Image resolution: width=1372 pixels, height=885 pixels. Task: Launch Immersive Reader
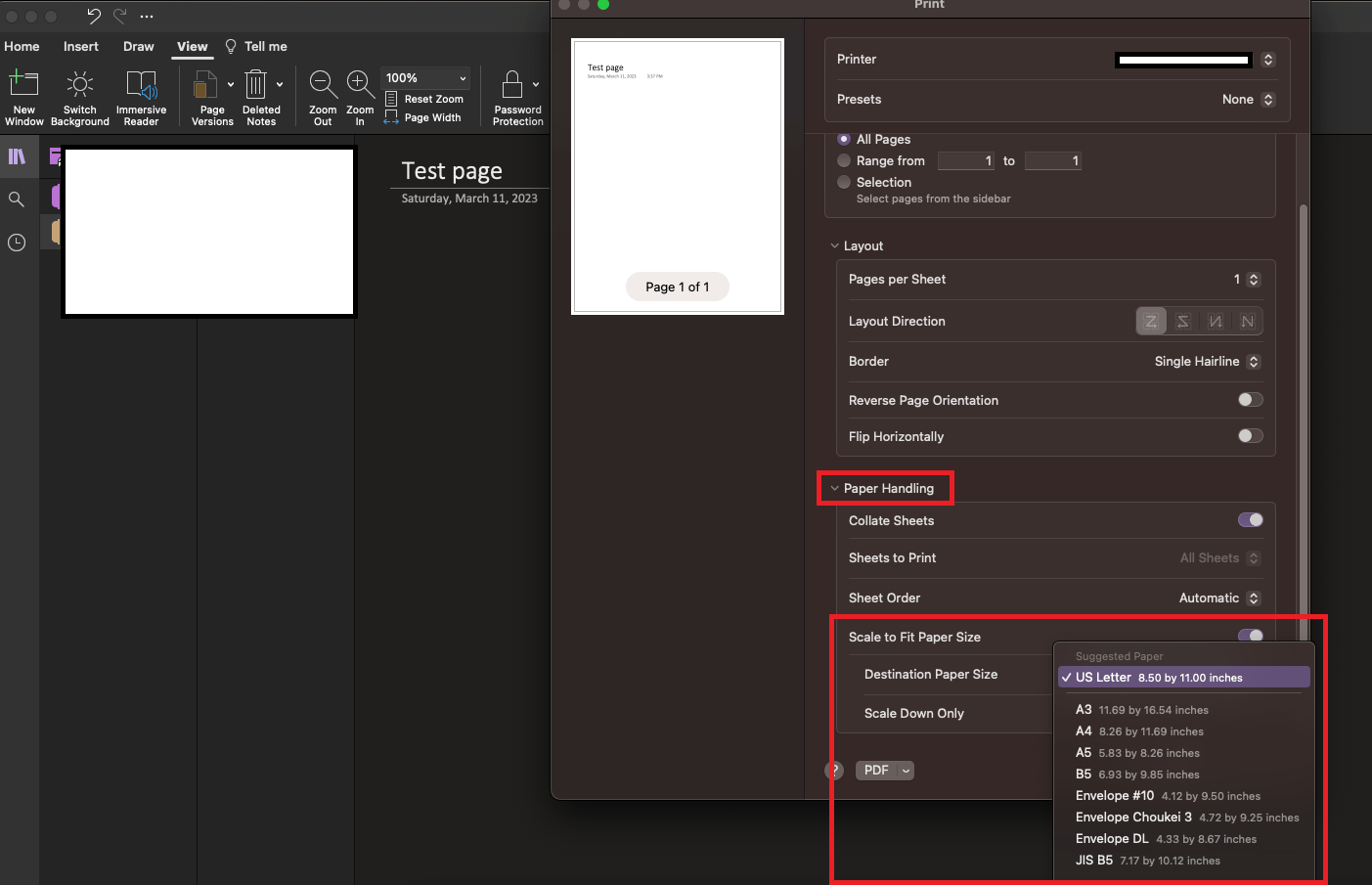tap(141, 98)
